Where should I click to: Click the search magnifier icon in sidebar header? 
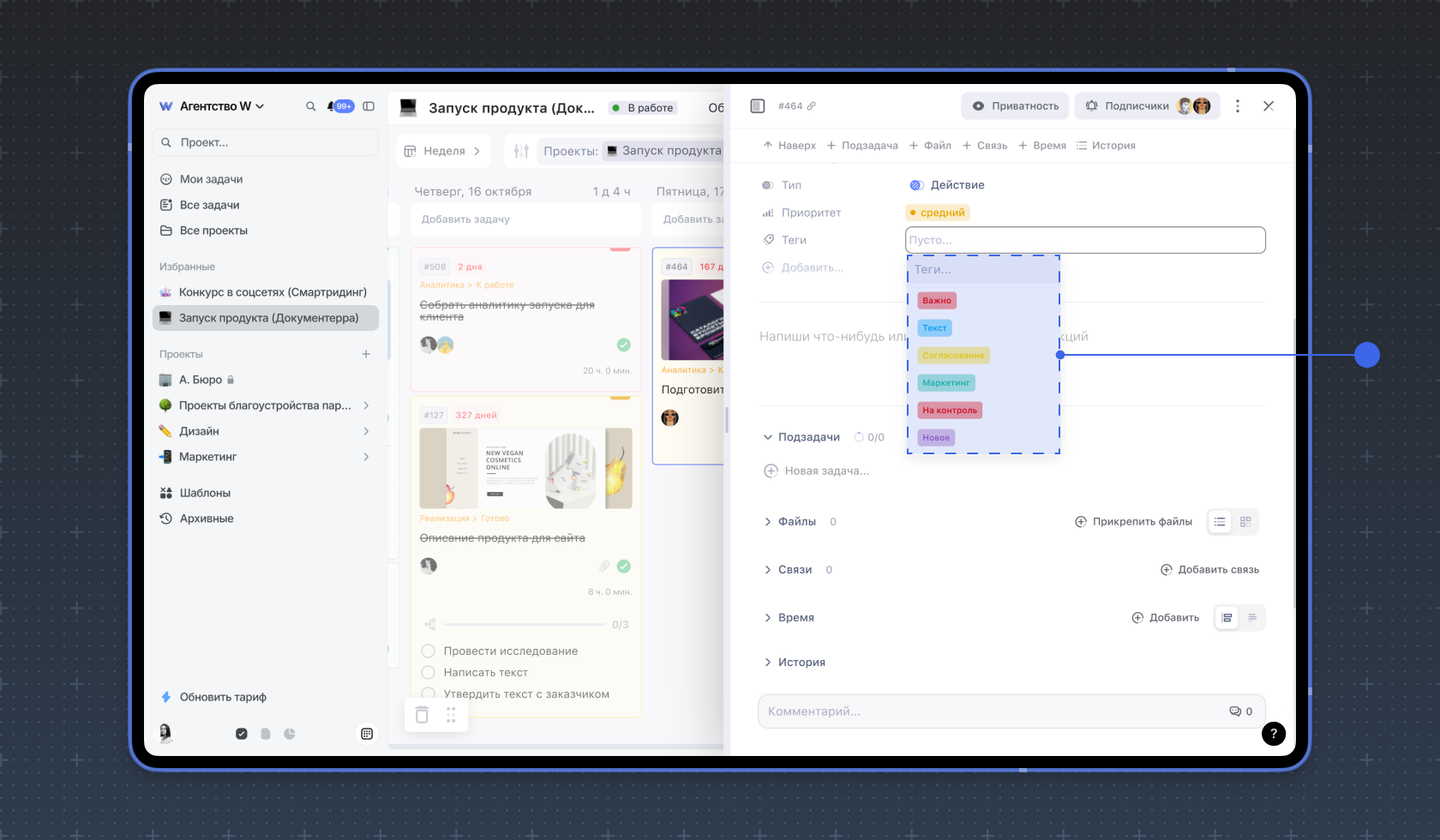pyautogui.click(x=310, y=106)
